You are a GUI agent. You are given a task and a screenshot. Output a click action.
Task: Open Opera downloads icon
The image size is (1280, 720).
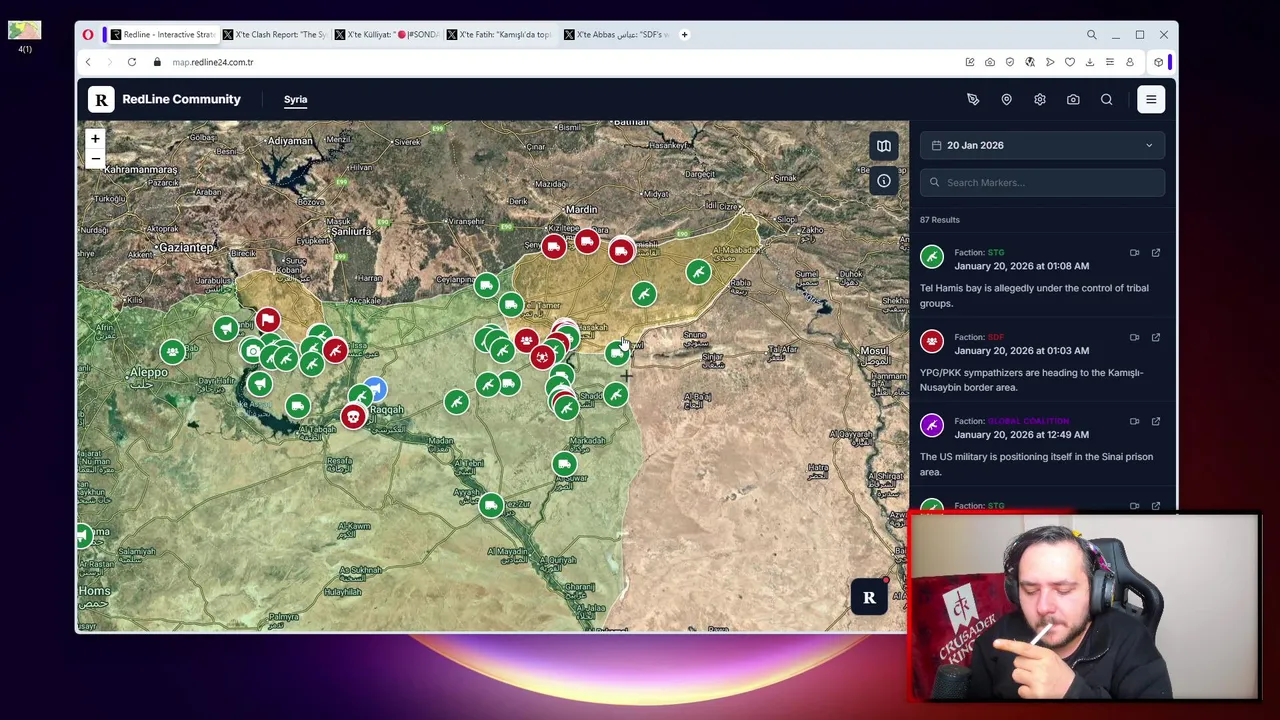1090,62
